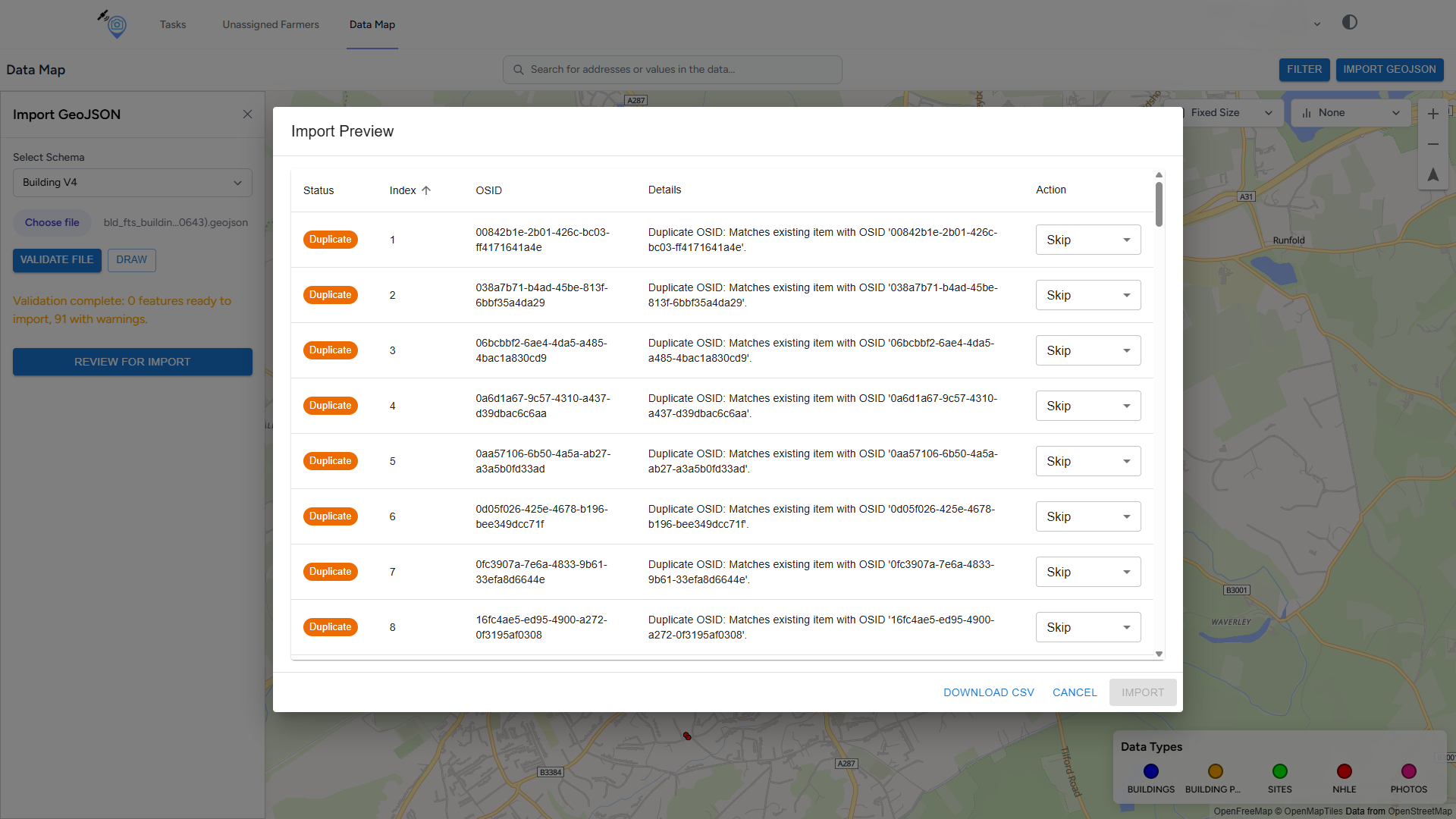
Task: Toggle Sites data type green circle
Action: (x=1279, y=771)
